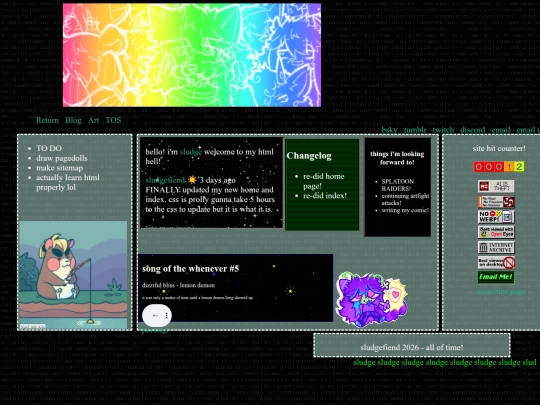The width and height of the screenshot is (540, 405).
Task: Open audio player three-dot options menu
Action: pyautogui.click(x=166, y=315)
